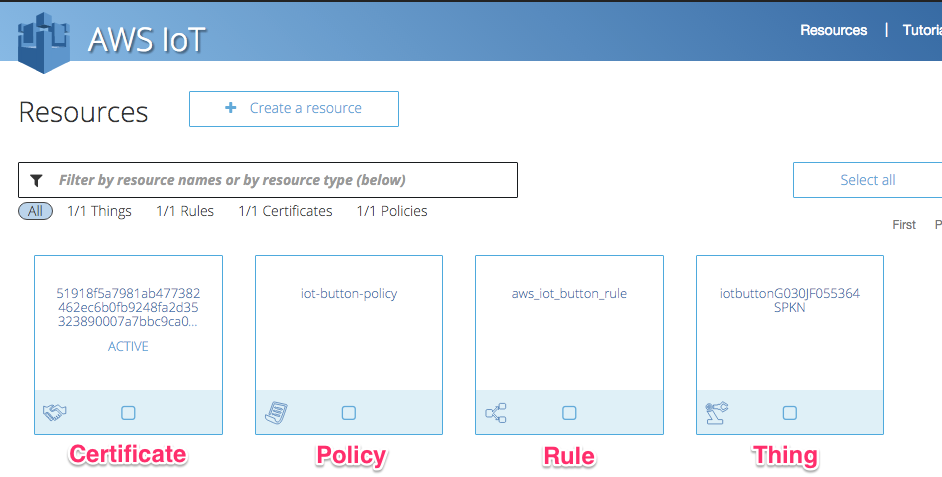Viewport: 942px width, 477px height.
Task: Filter by 1/1 Things
Action: click(99, 211)
